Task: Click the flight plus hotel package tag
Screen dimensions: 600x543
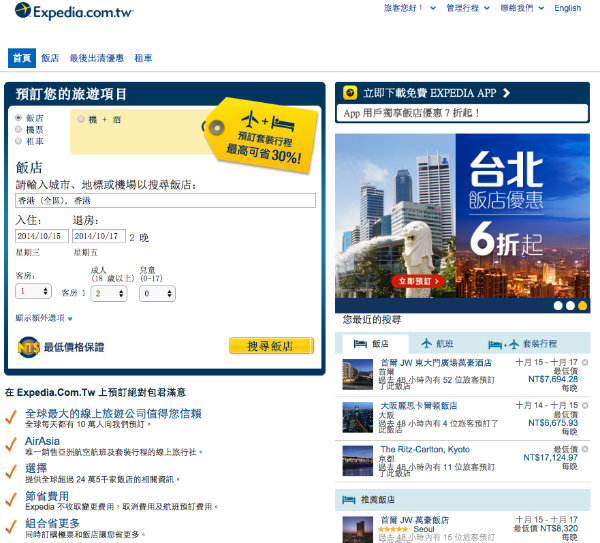Action: click(261, 135)
